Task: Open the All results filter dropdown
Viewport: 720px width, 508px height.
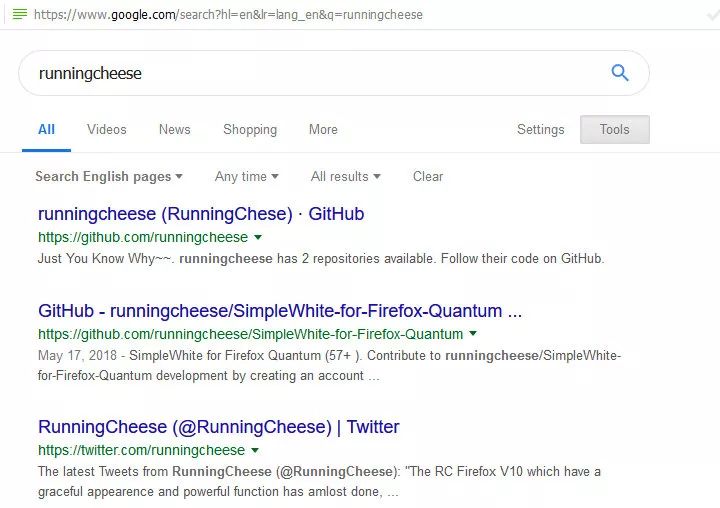Action: (x=346, y=176)
